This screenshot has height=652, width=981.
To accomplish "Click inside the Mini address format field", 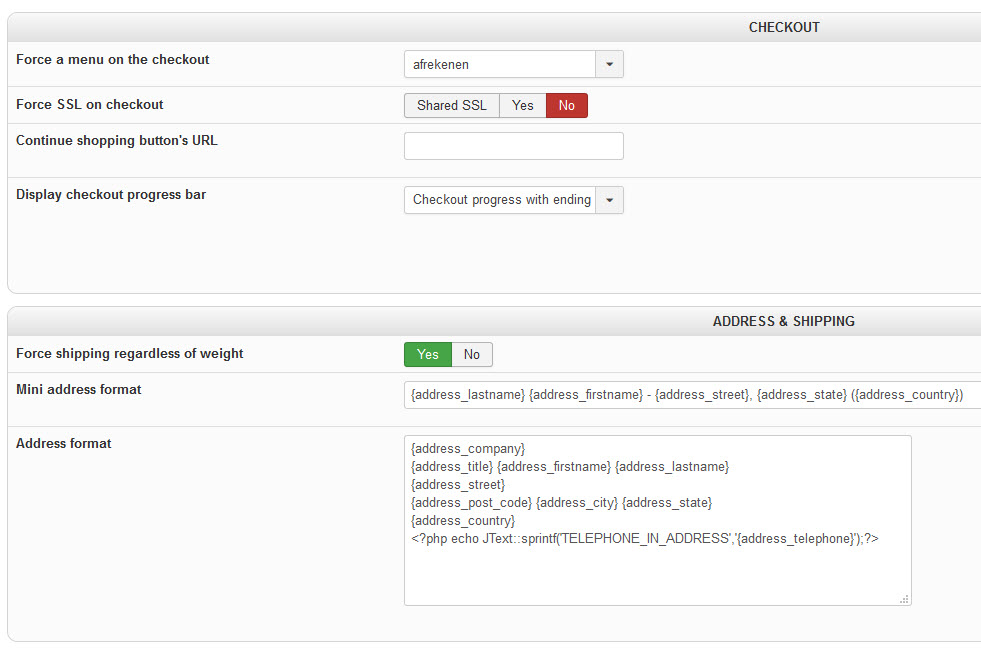I will 693,395.
